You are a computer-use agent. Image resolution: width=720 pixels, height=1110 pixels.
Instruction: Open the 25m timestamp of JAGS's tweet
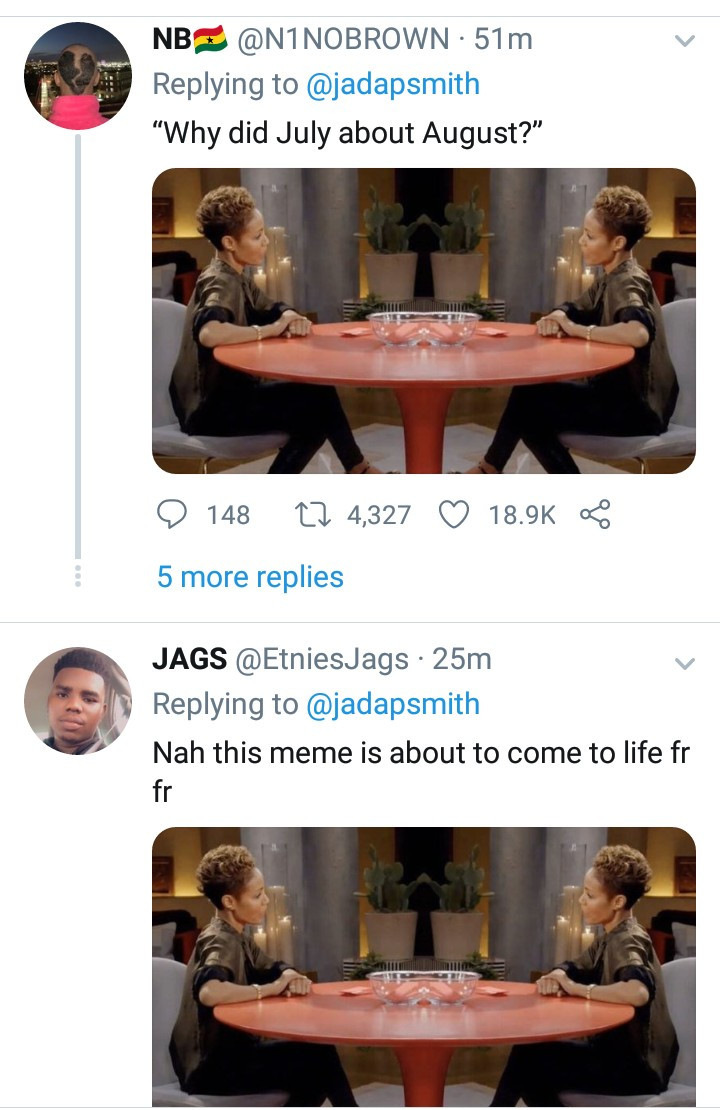pos(463,659)
